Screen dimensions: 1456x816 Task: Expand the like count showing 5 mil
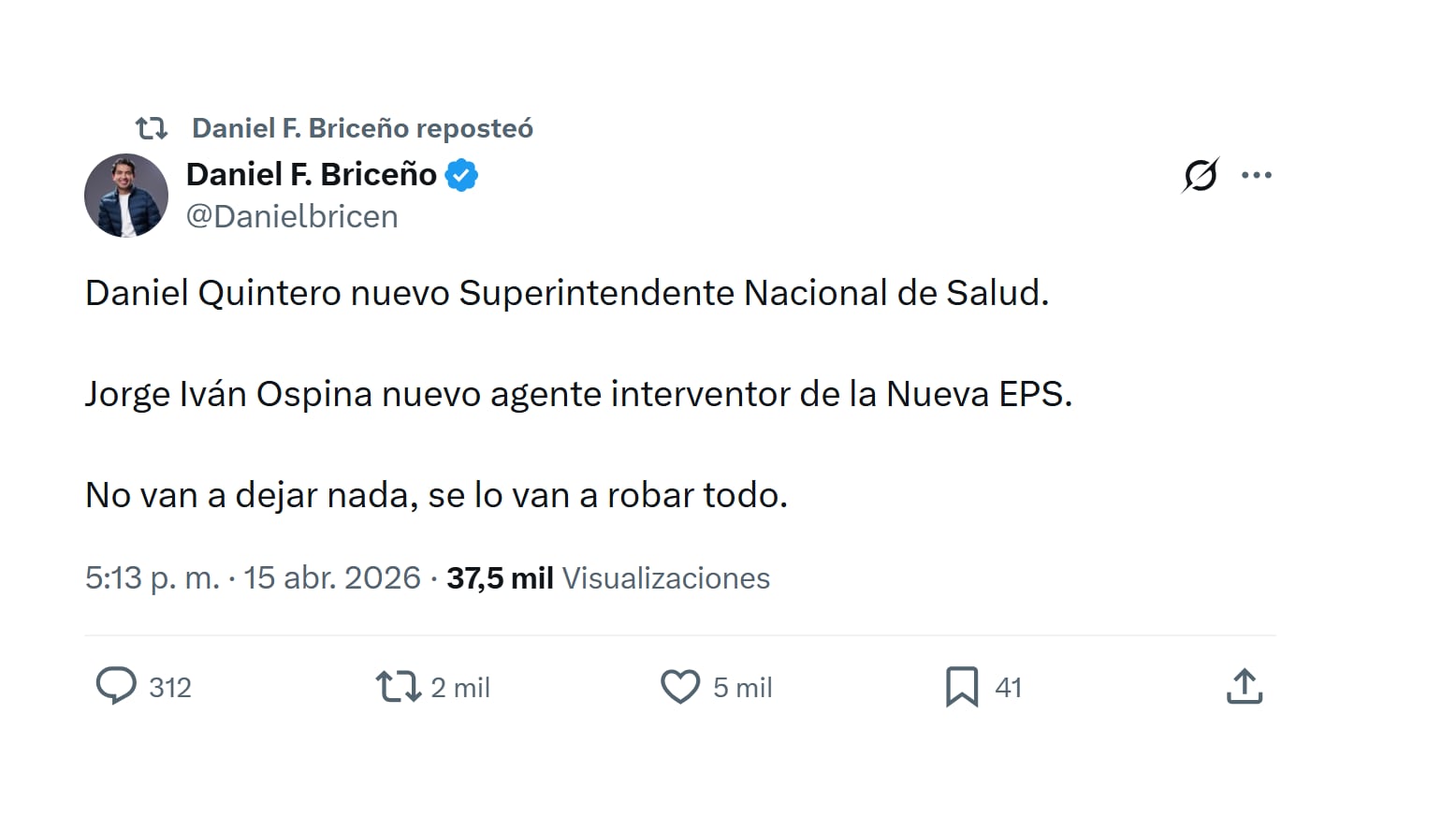point(742,688)
